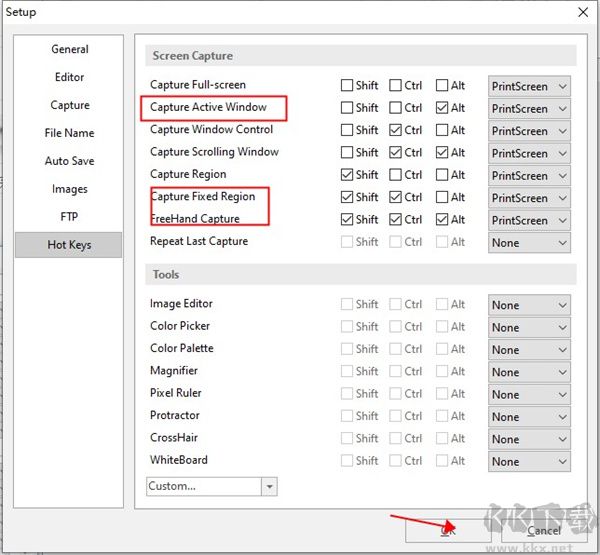This screenshot has width=600, height=555.
Task: Open the File Name settings tab
Action: point(69,133)
